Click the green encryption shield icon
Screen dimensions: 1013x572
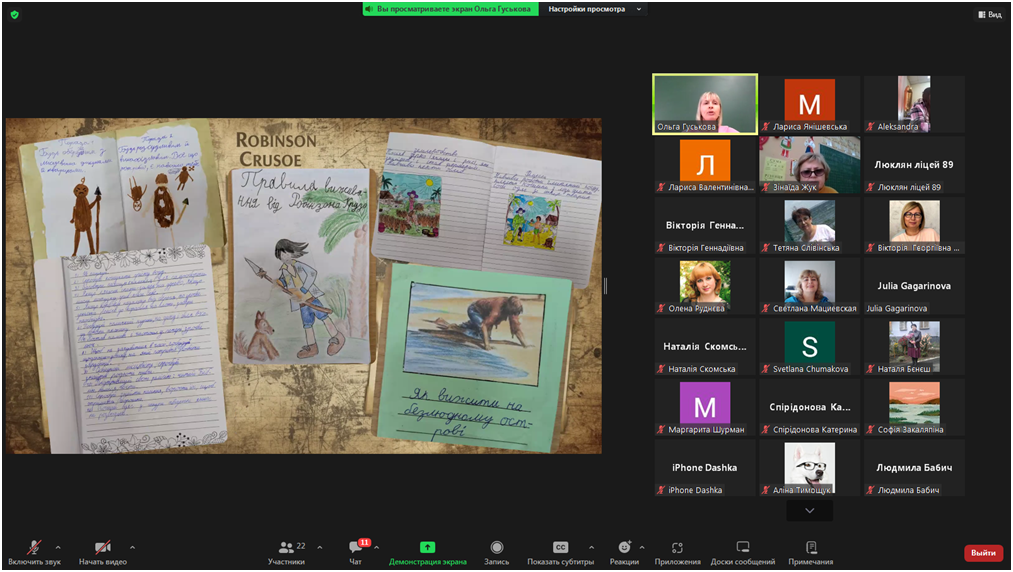tap(14, 14)
